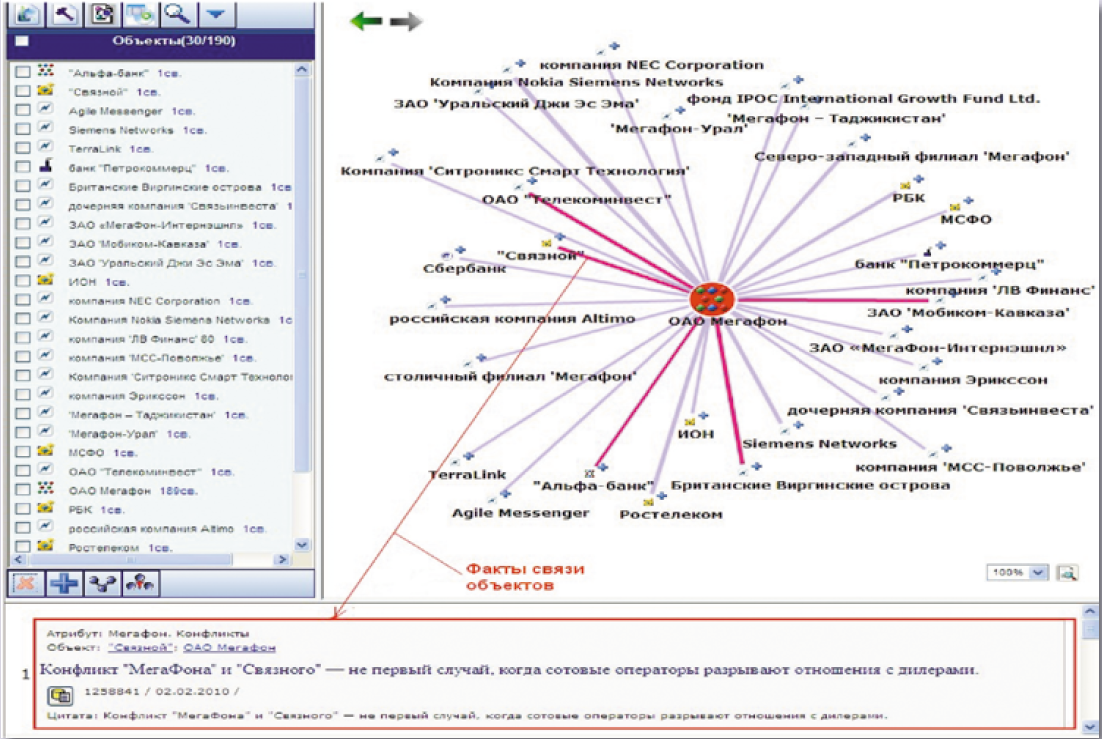Image resolution: width=1102 pixels, height=739 pixels.
Task: Click the green back arrow above graph
Action: point(366,22)
